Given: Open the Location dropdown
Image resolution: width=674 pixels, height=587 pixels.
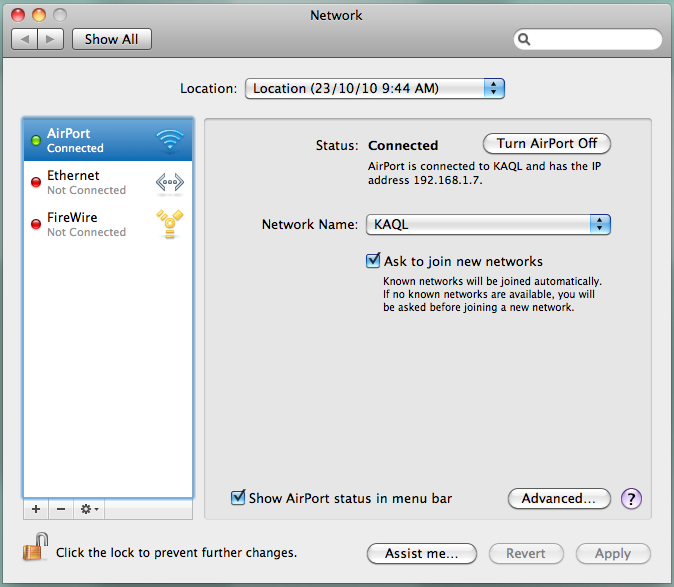Looking at the screenshot, I should (374, 89).
